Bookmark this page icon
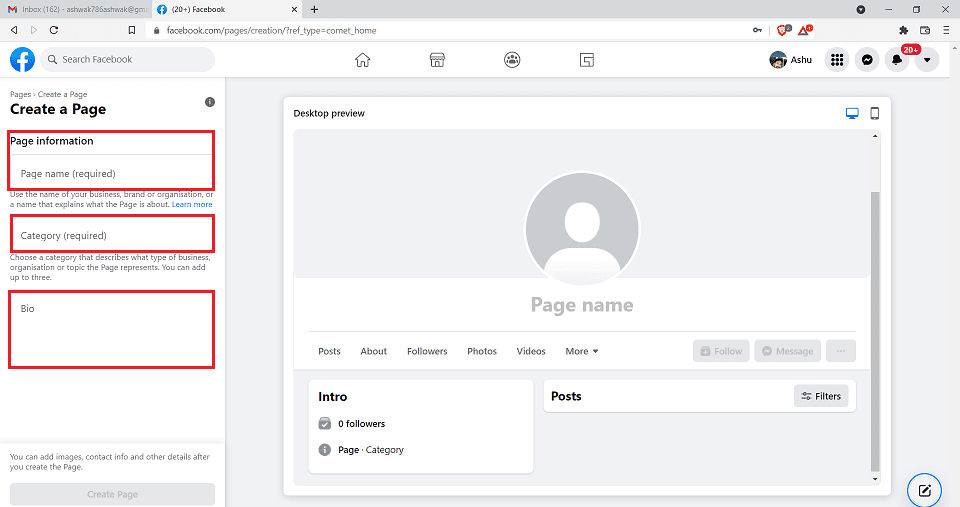 132,30
